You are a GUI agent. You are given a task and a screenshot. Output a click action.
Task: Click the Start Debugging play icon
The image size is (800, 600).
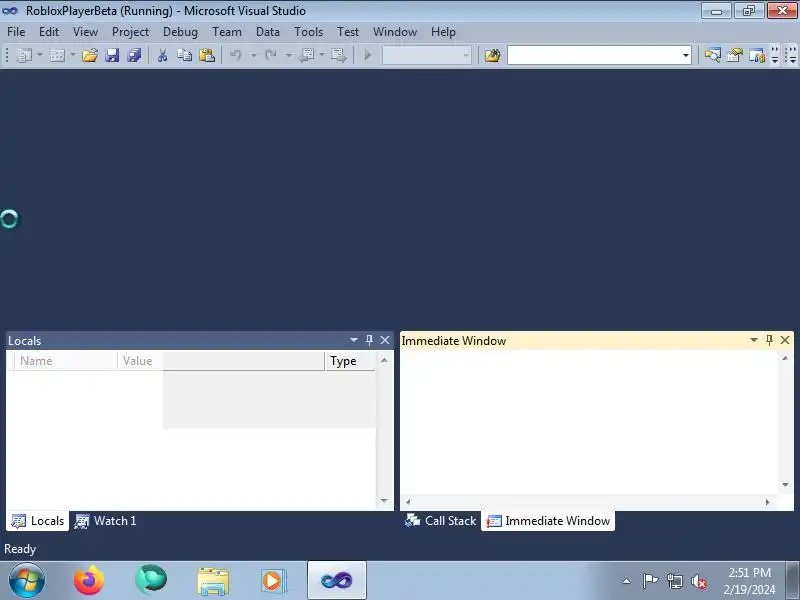368,55
